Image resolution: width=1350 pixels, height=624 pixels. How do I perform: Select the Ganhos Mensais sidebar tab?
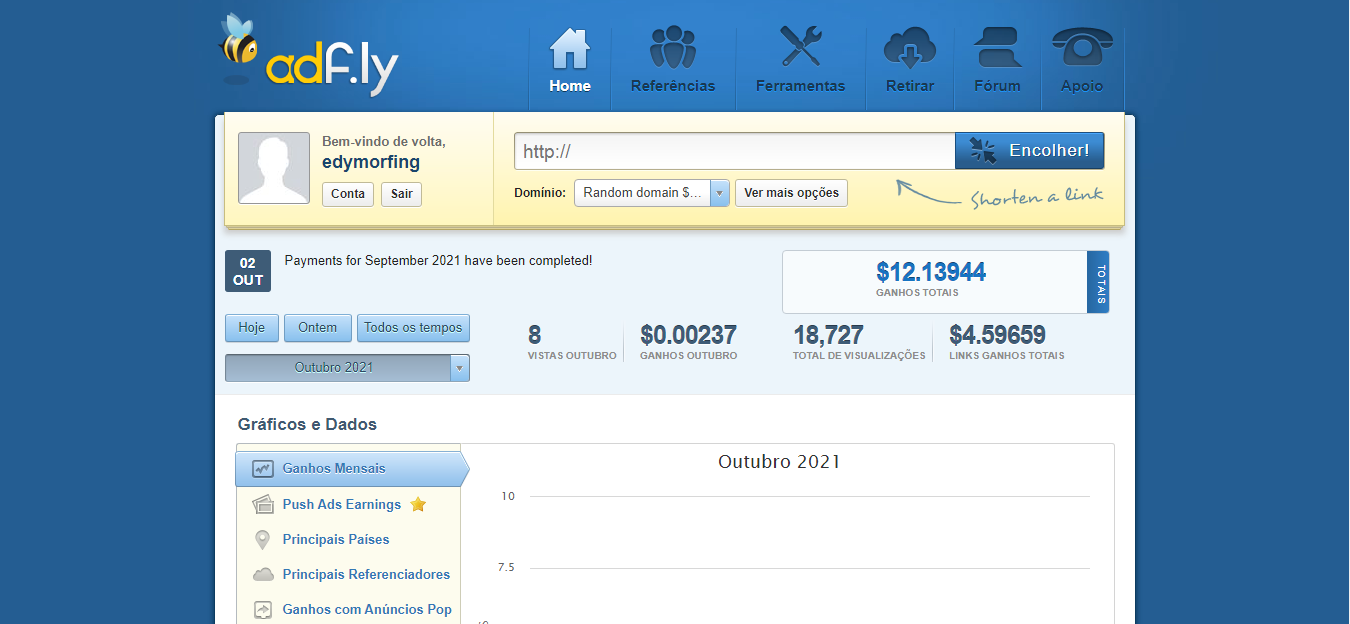[351, 468]
